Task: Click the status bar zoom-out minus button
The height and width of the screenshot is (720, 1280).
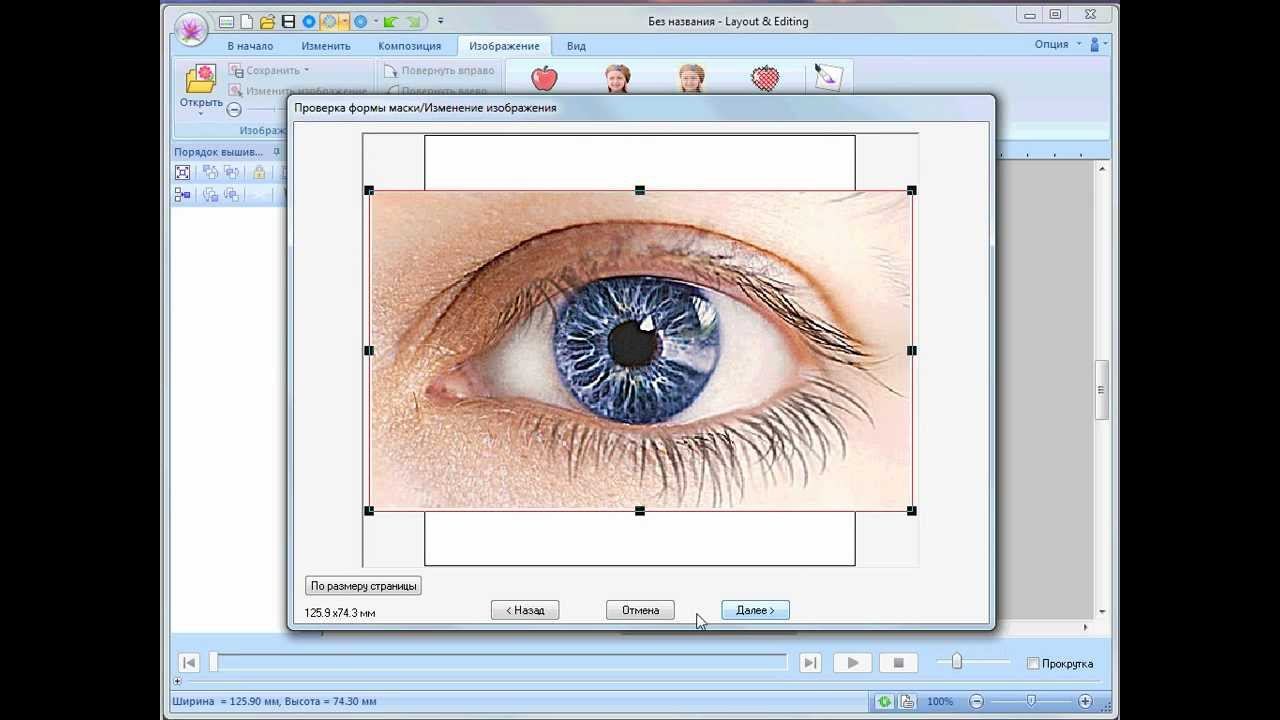Action: (977, 702)
